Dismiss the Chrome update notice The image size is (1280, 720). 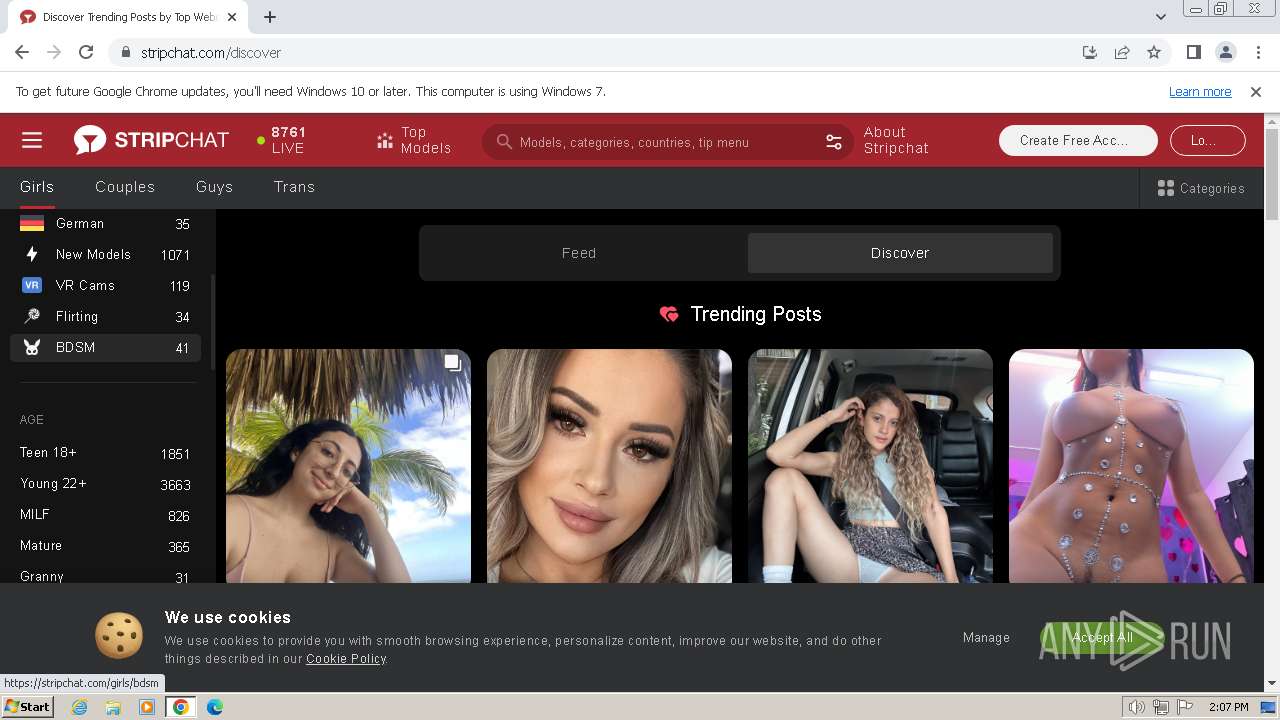(x=1256, y=91)
